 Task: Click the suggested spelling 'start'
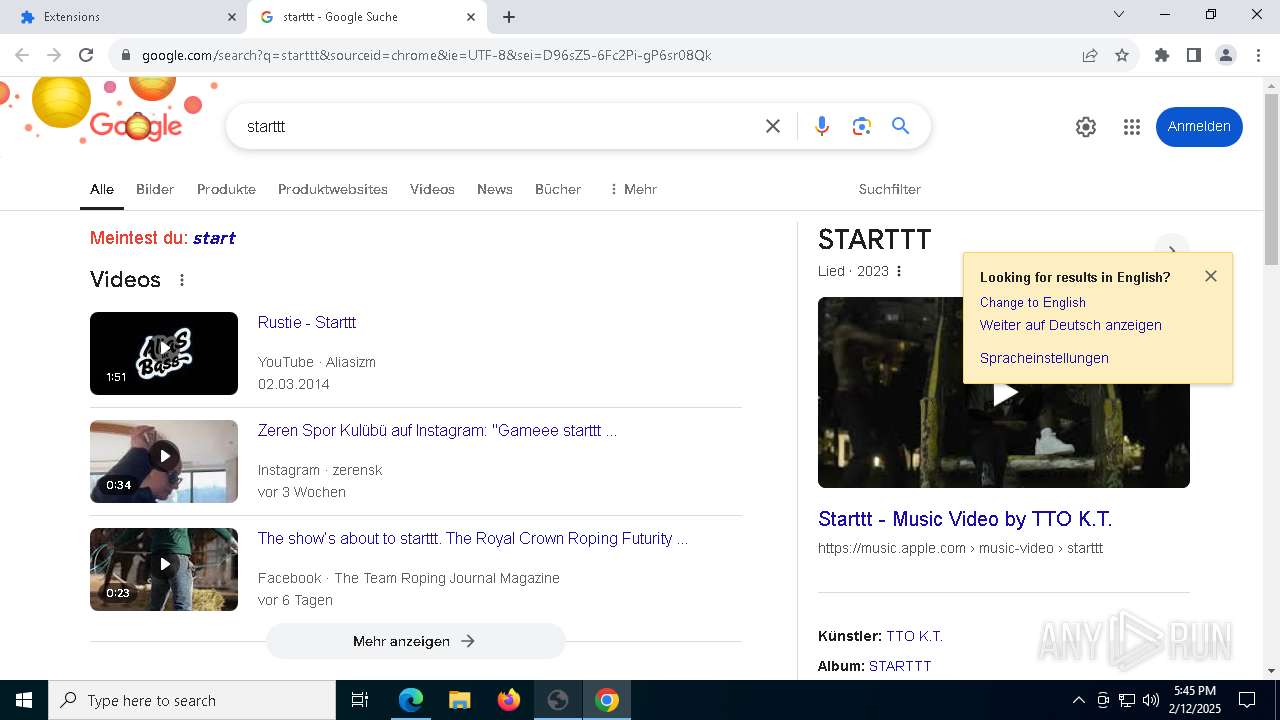point(214,238)
